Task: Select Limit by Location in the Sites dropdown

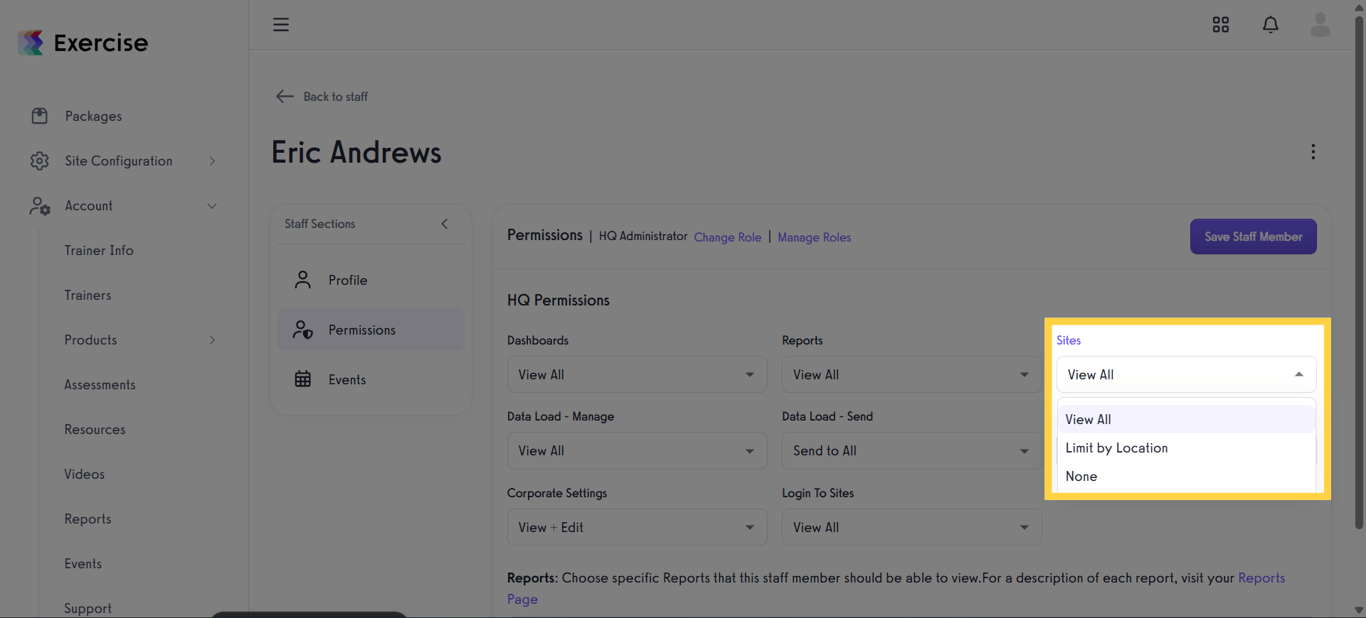Action: pos(1117,448)
